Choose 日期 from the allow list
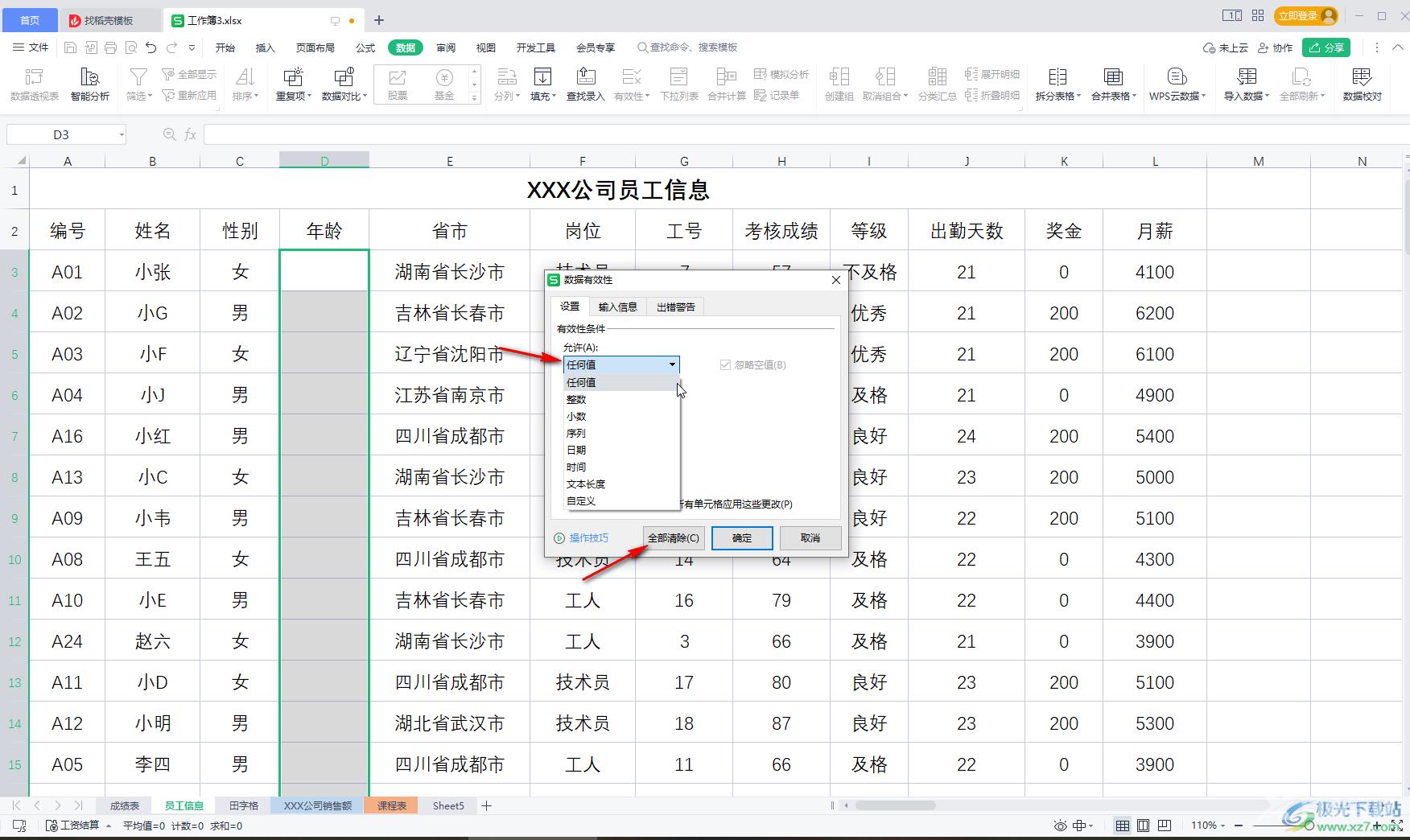This screenshot has height=840, width=1410. click(x=621, y=450)
